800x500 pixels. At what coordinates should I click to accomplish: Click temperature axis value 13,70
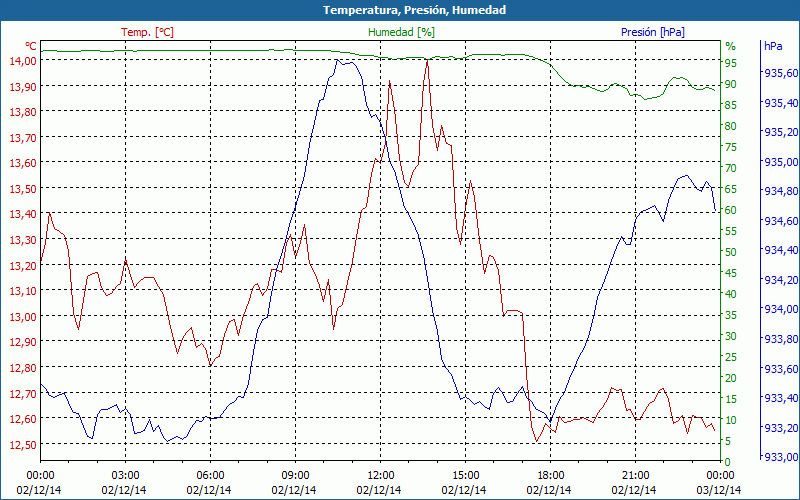[23, 138]
